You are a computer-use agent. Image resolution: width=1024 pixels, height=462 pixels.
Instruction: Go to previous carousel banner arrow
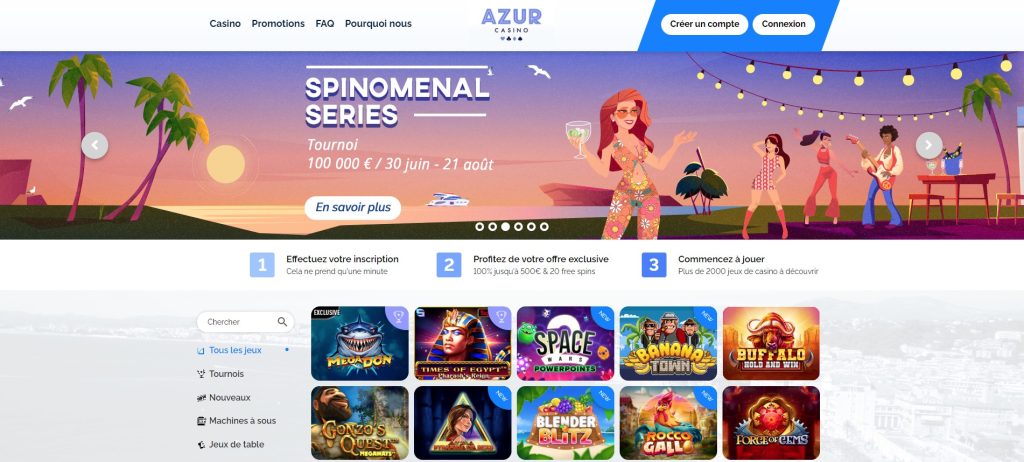pos(95,145)
